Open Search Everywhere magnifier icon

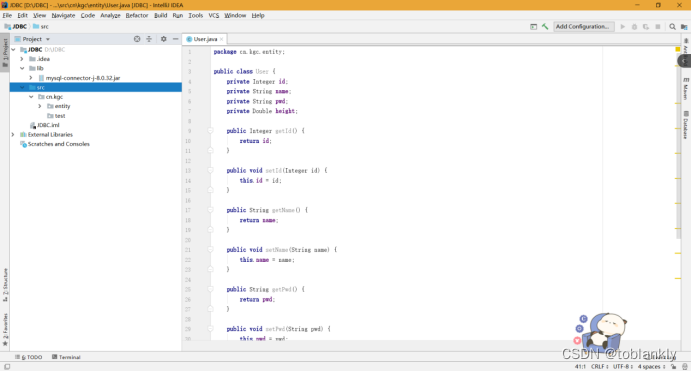[x=672, y=26]
